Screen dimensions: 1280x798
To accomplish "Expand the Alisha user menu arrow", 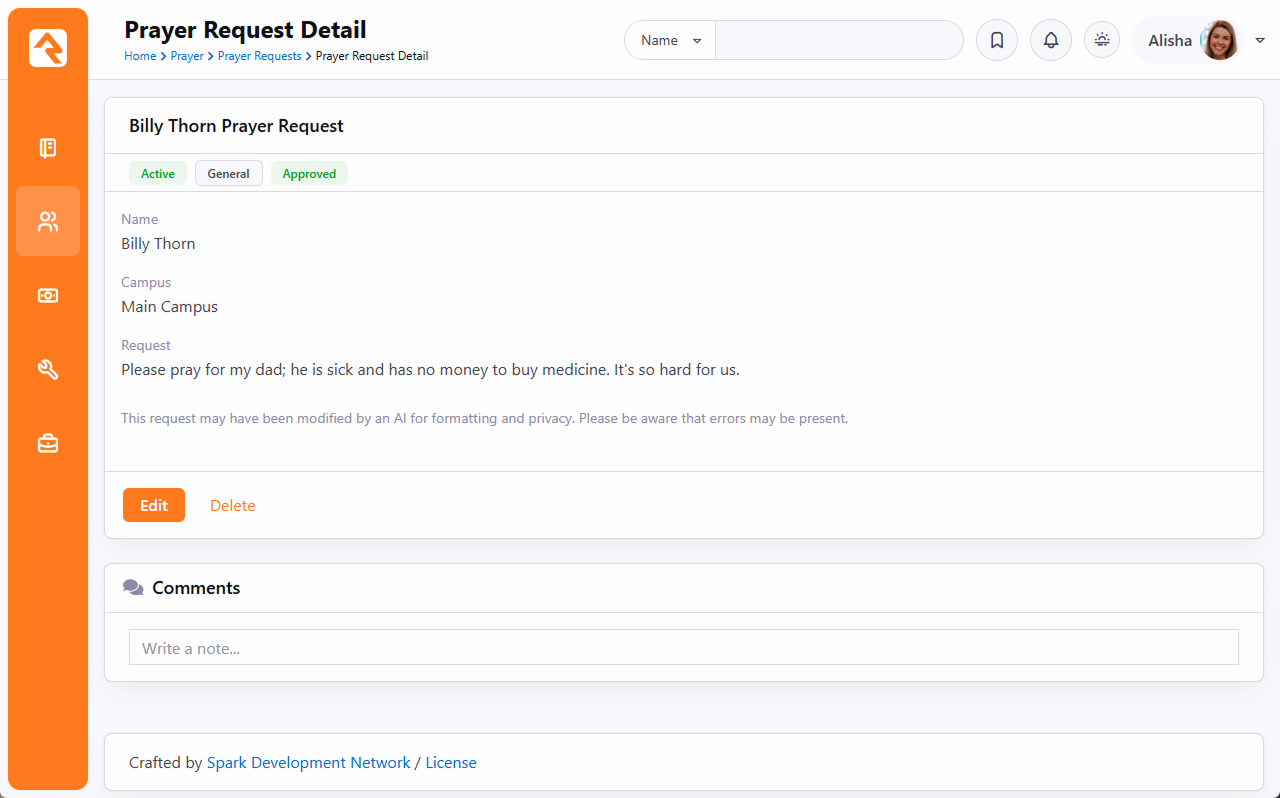I will pos(1260,41).
